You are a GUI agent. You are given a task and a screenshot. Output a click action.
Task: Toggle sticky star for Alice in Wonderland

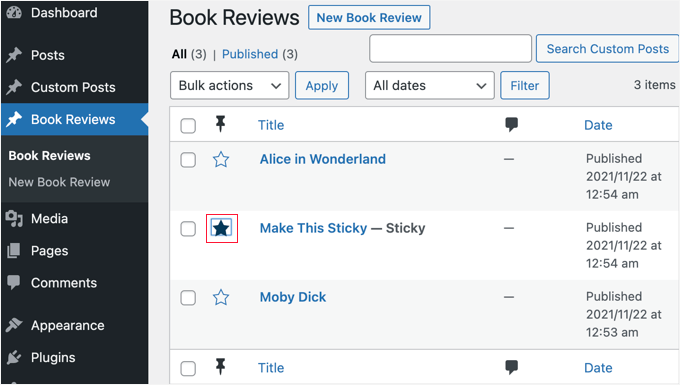click(x=221, y=160)
